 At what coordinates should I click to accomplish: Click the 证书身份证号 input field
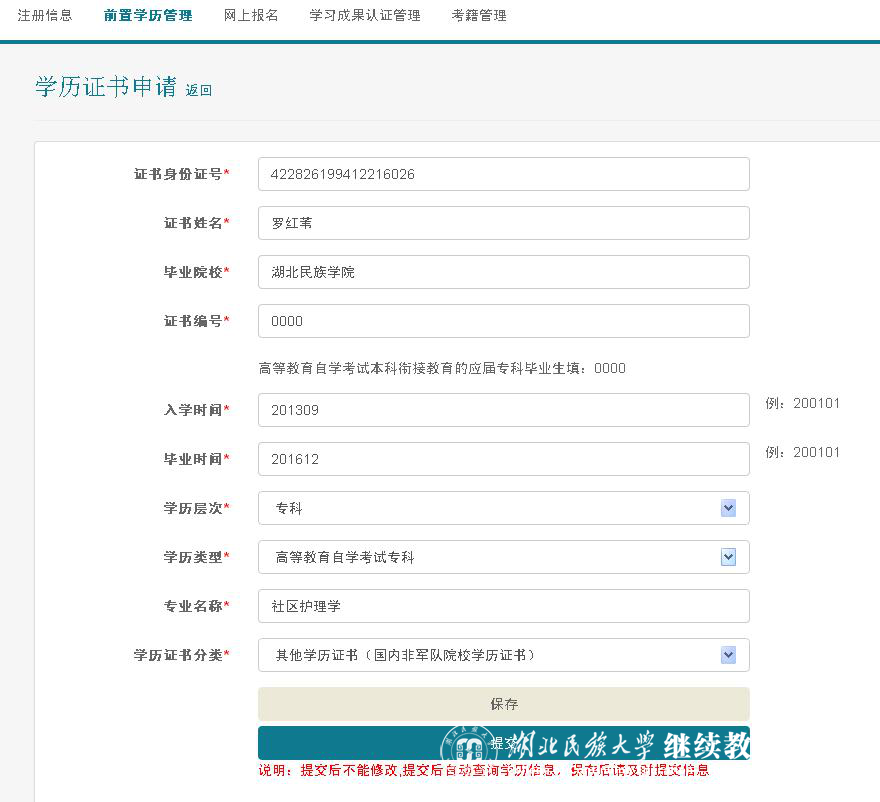click(503, 174)
